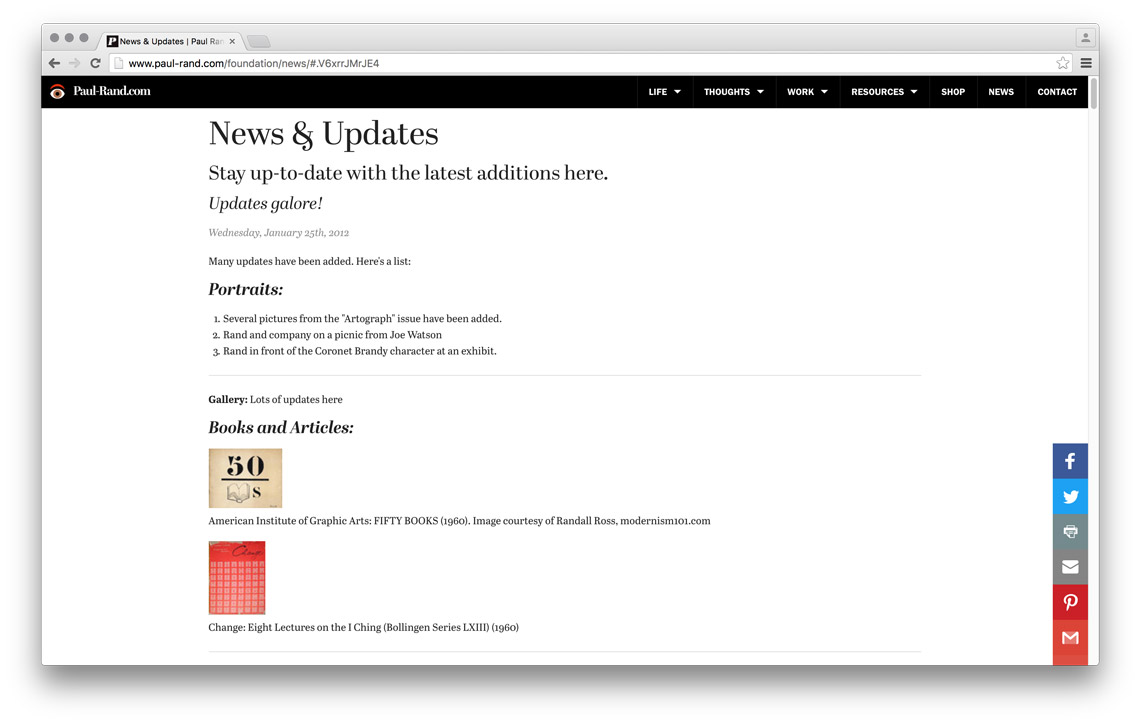Expand the THOUGHTS dropdown menu
1140x724 pixels.
[734, 92]
